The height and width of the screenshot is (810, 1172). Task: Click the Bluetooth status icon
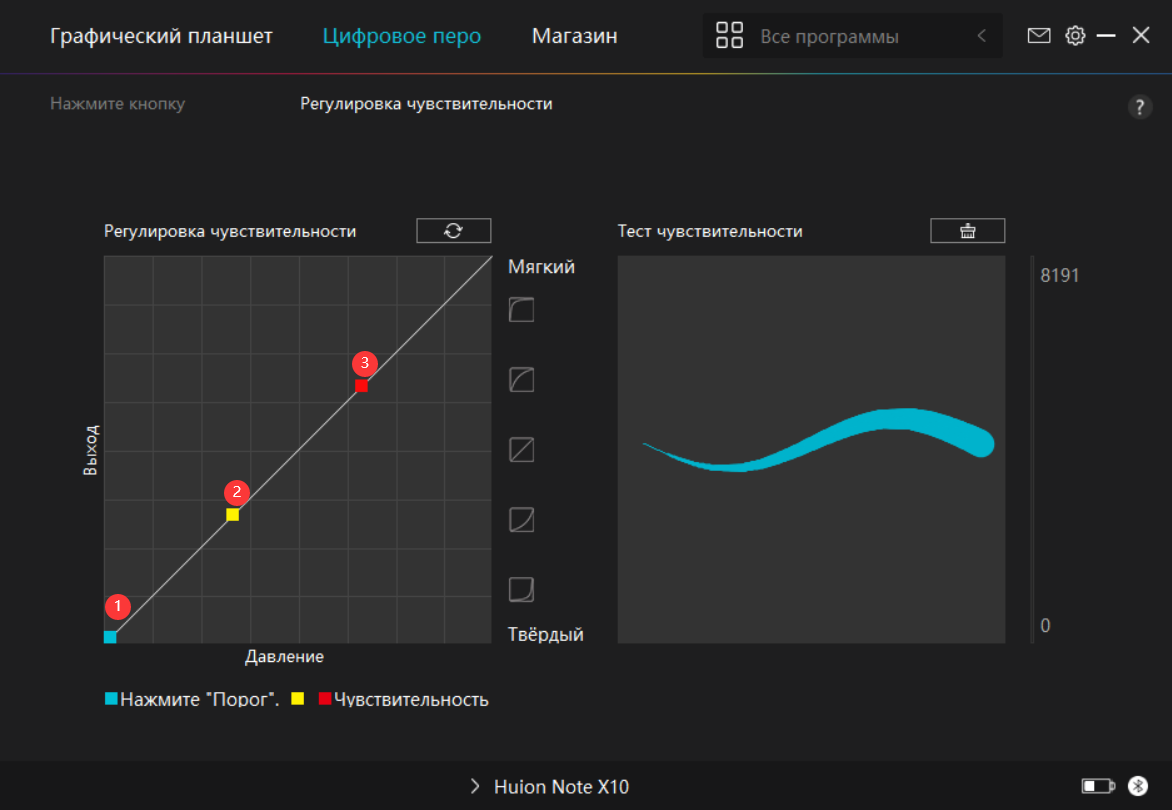[x=1137, y=786]
